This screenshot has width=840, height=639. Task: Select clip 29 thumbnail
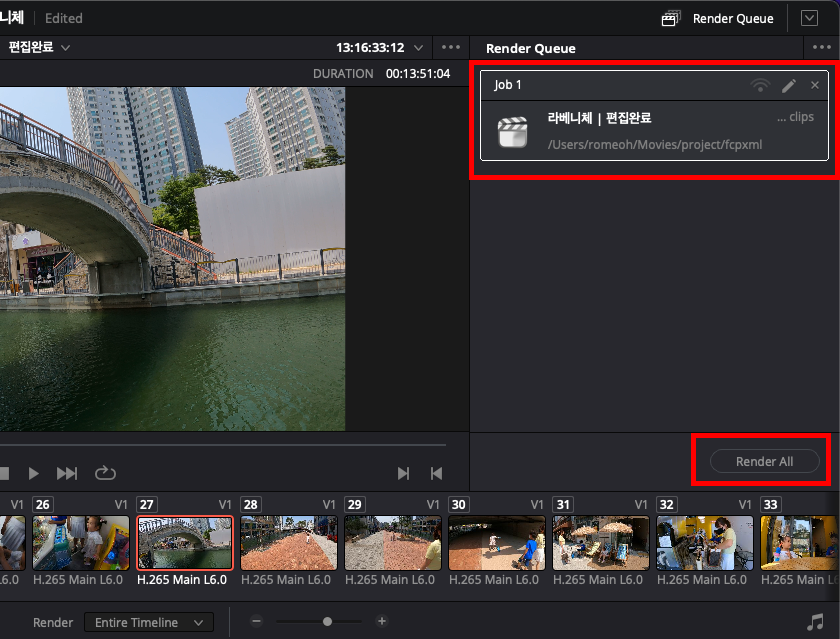tap(393, 543)
